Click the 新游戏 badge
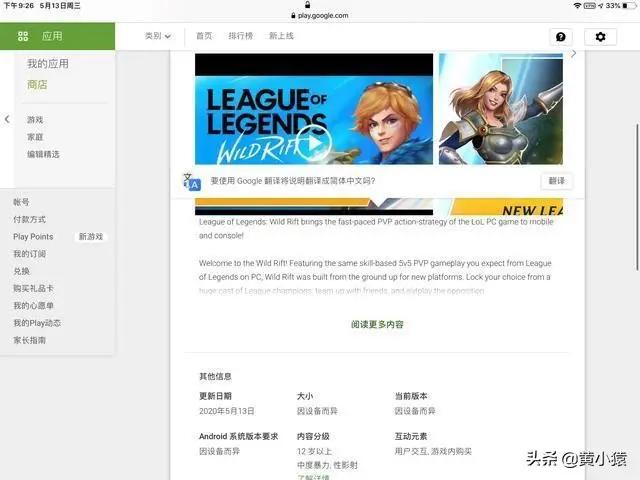The height and width of the screenshot is (480, 640). click(91, 237)
